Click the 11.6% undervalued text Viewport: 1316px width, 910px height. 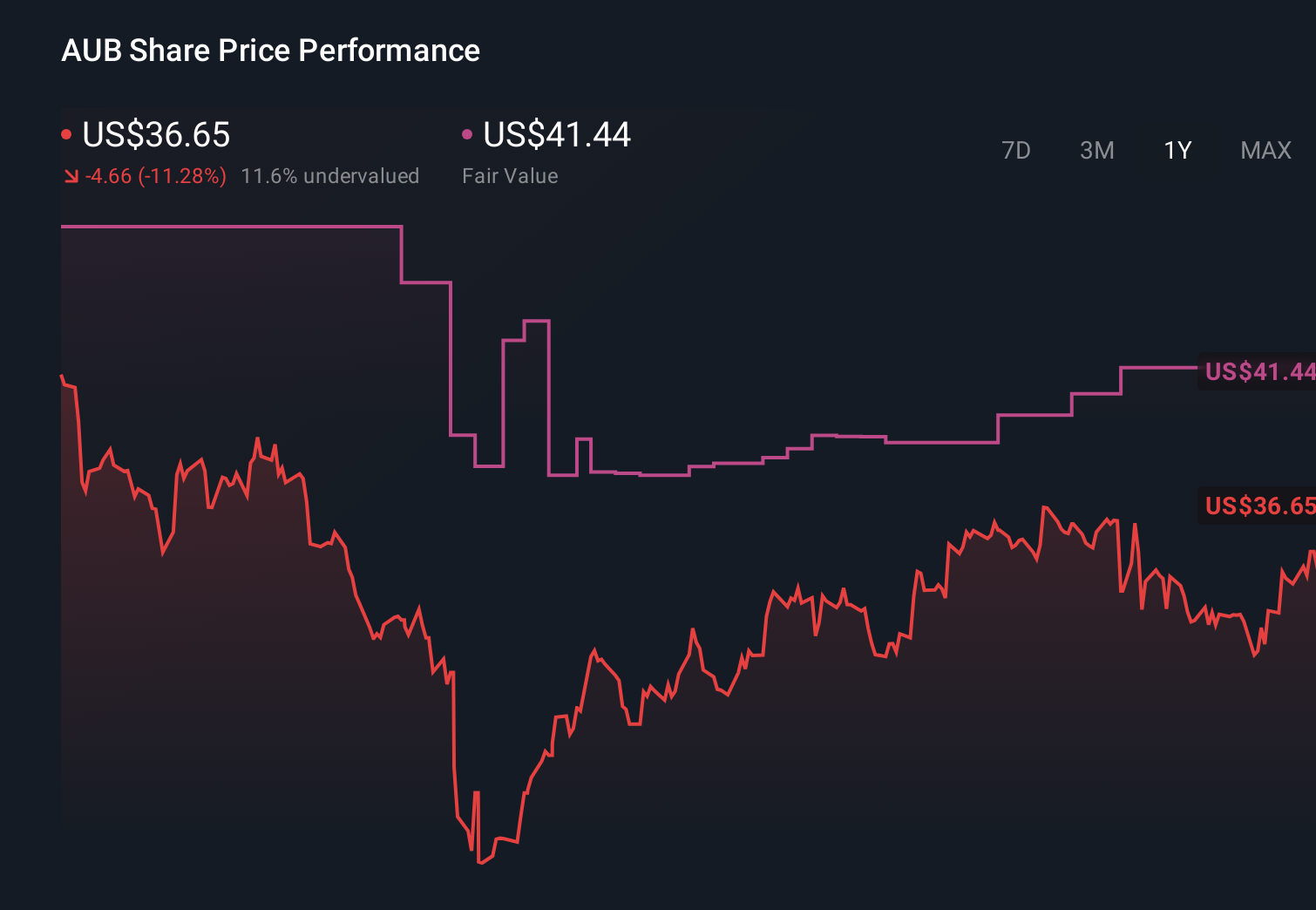click(330, 176)
